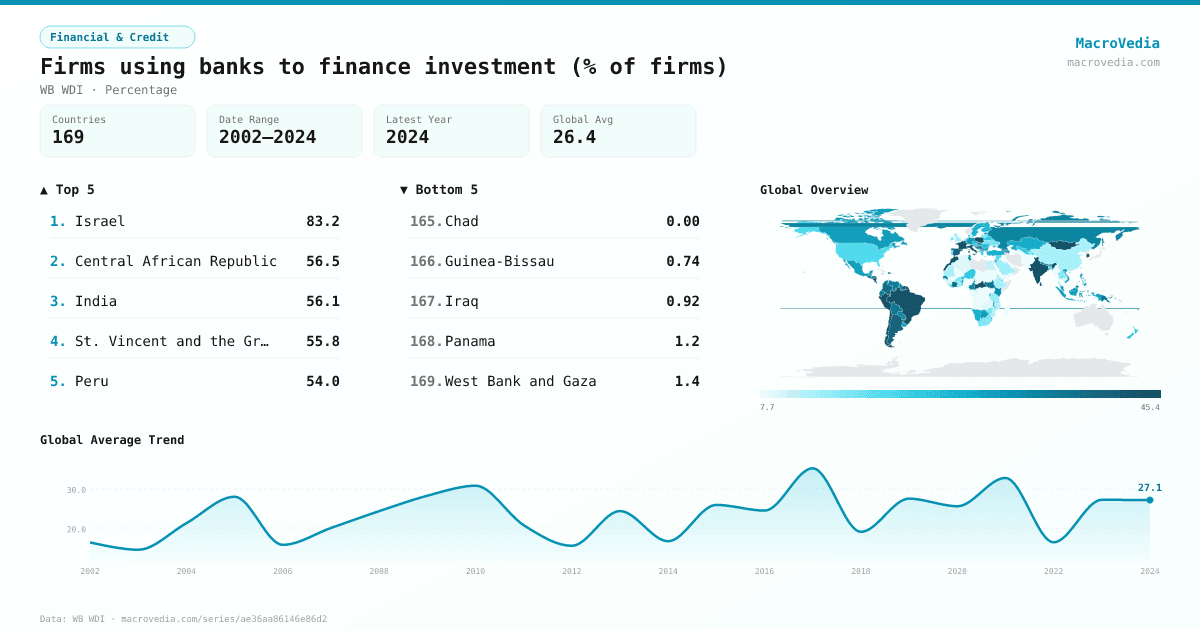Open the Financial & Credit category pill
1200x630 pixels.
(117, 36)
